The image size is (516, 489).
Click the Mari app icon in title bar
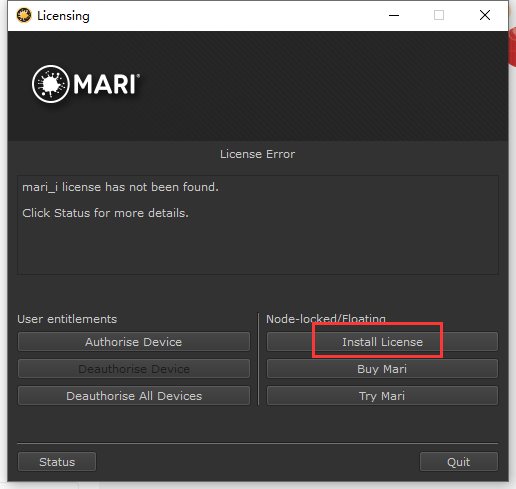click(24, 15)
